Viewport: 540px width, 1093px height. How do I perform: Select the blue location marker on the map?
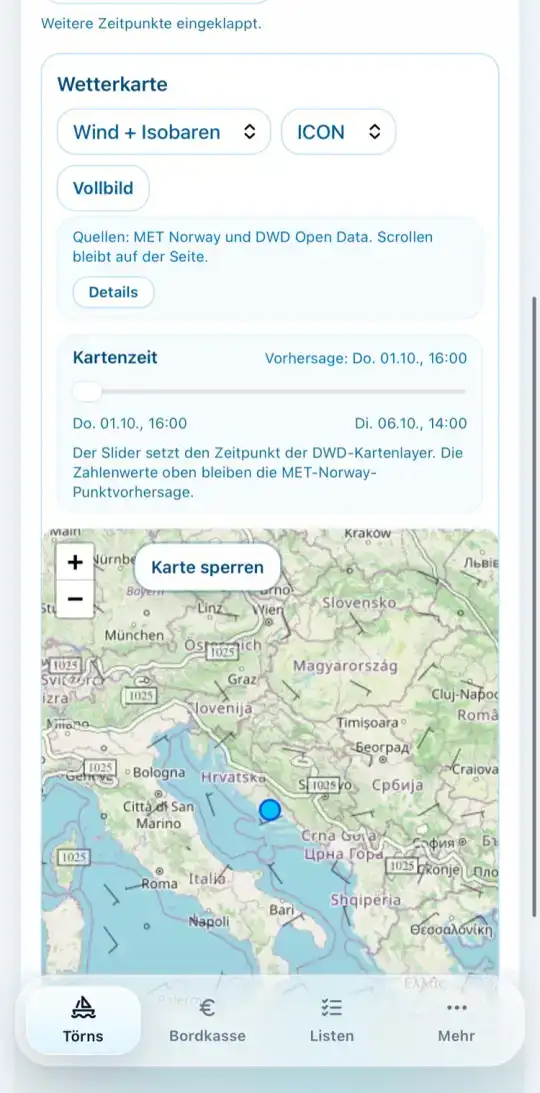(270, 810)
